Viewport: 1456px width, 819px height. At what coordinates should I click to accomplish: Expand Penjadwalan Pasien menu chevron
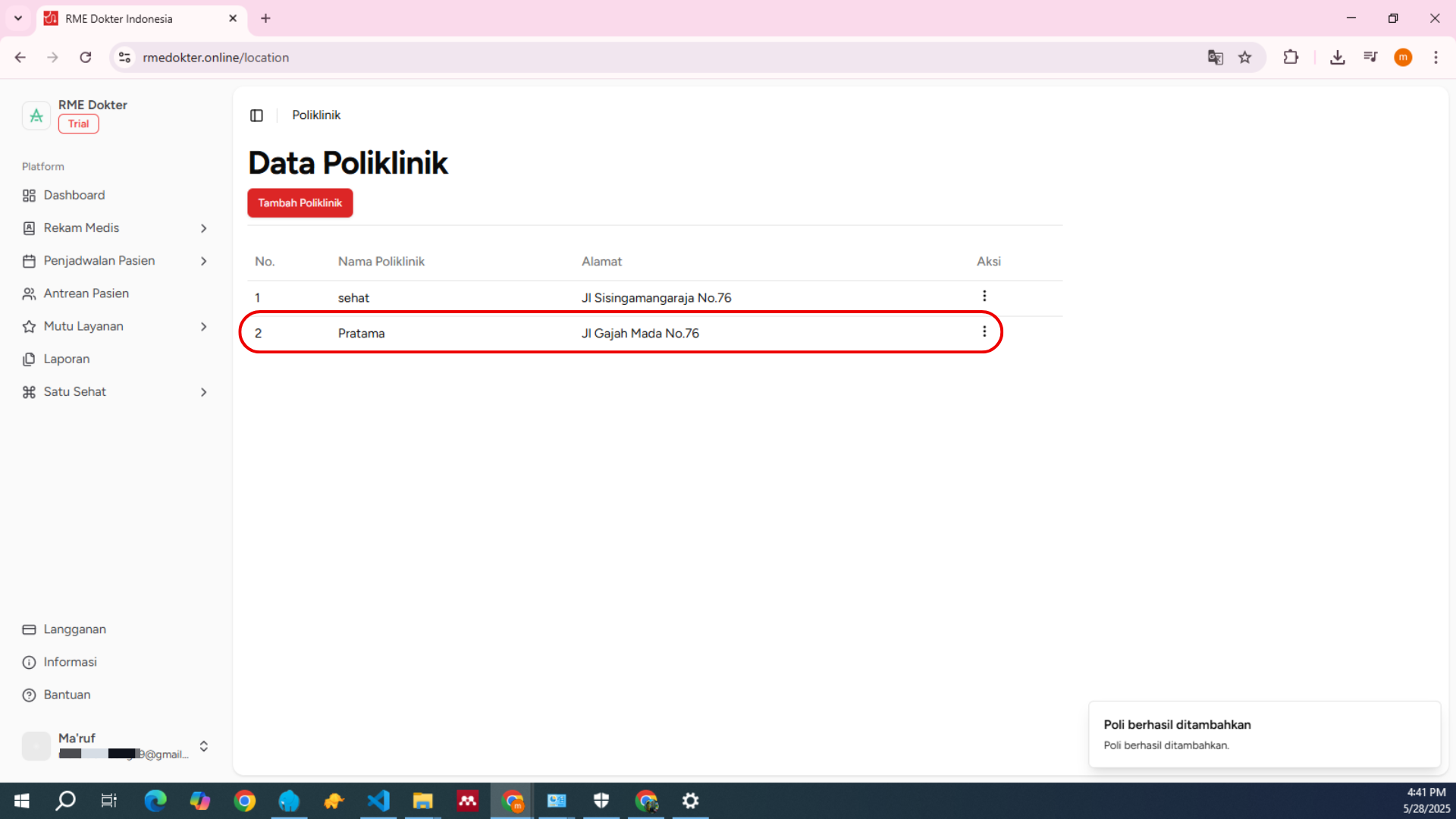click(x=203, y=261)
